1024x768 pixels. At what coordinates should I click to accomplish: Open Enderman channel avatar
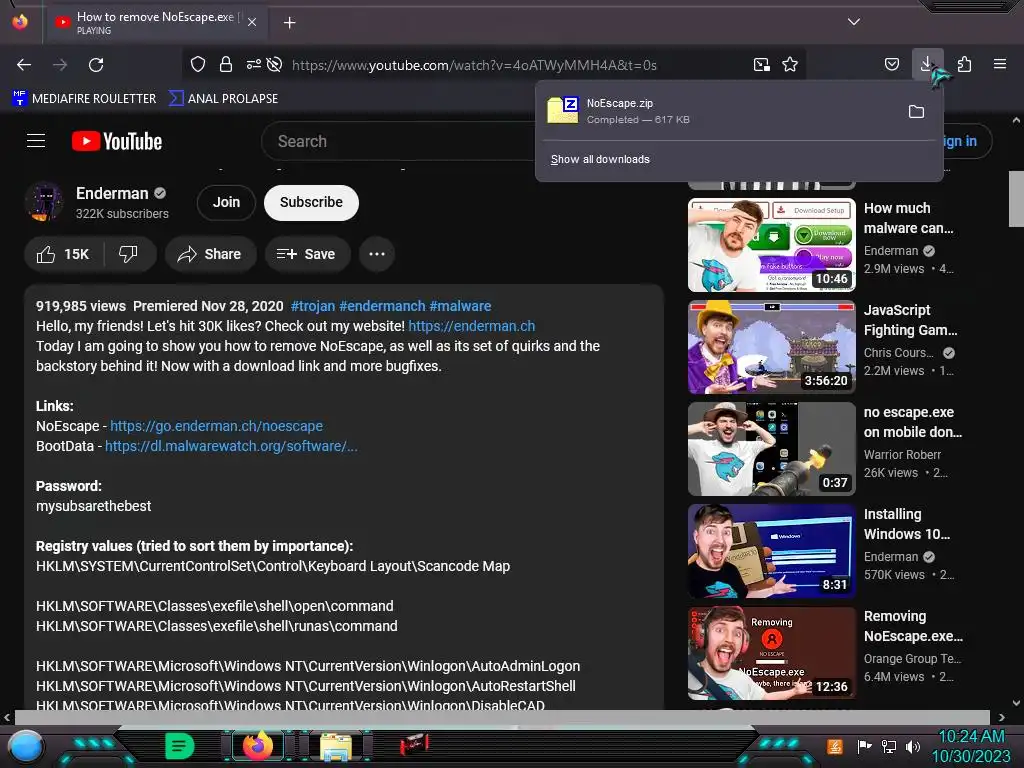pyautogui.click(x=44, y=202)
